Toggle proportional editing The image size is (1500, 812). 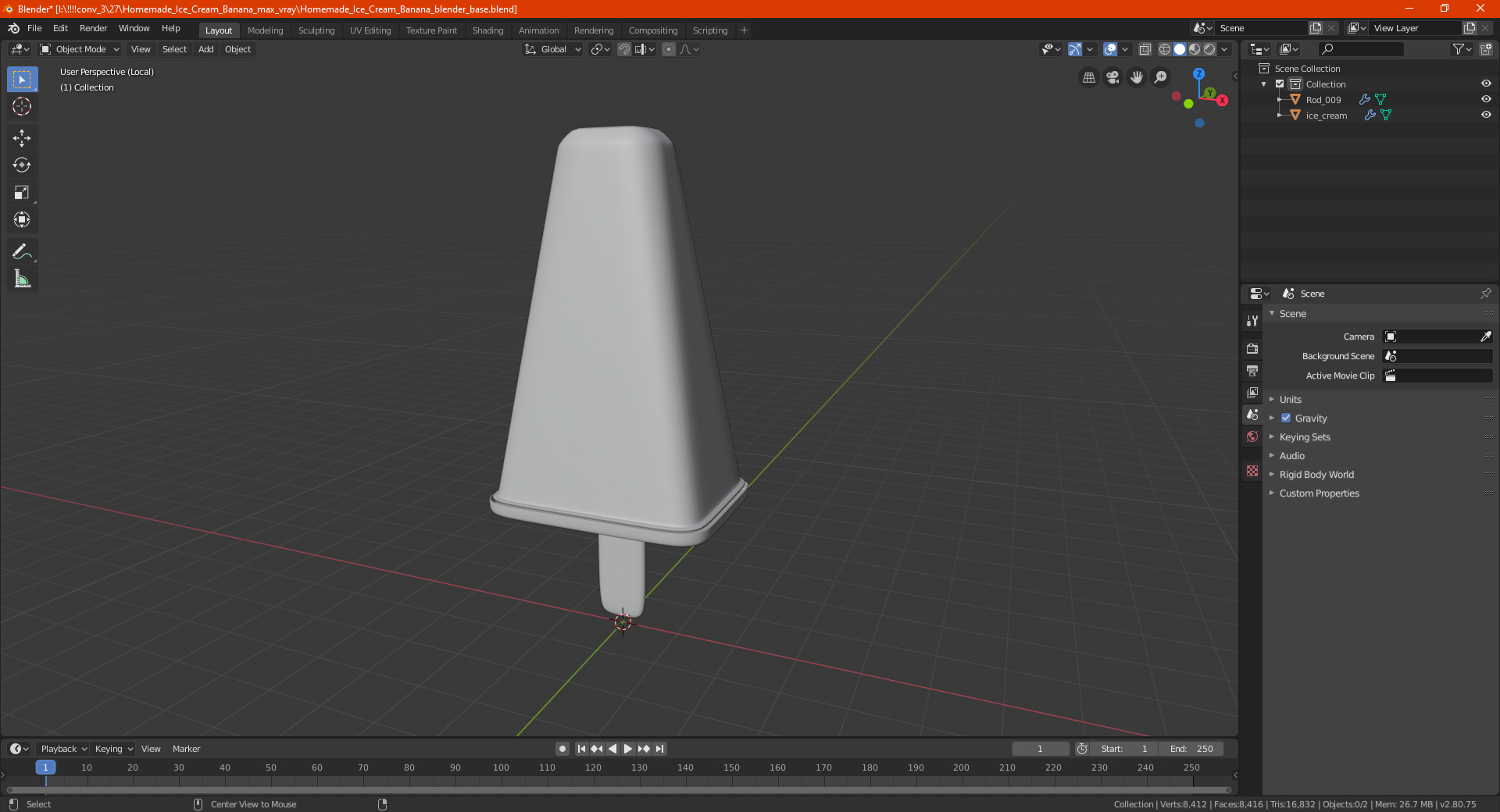[669, 49]
